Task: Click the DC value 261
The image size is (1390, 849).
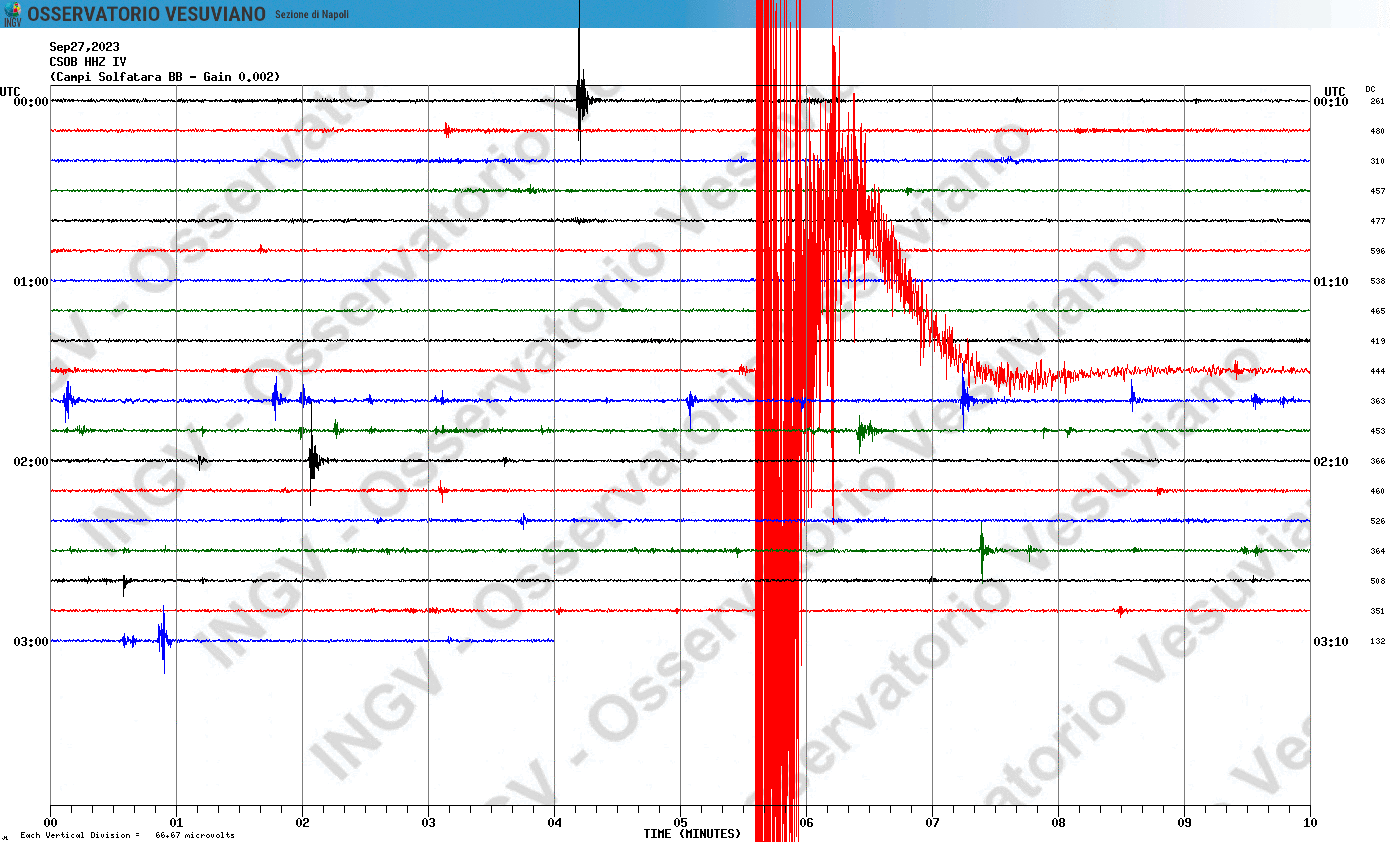Action: coord(1377,101)
